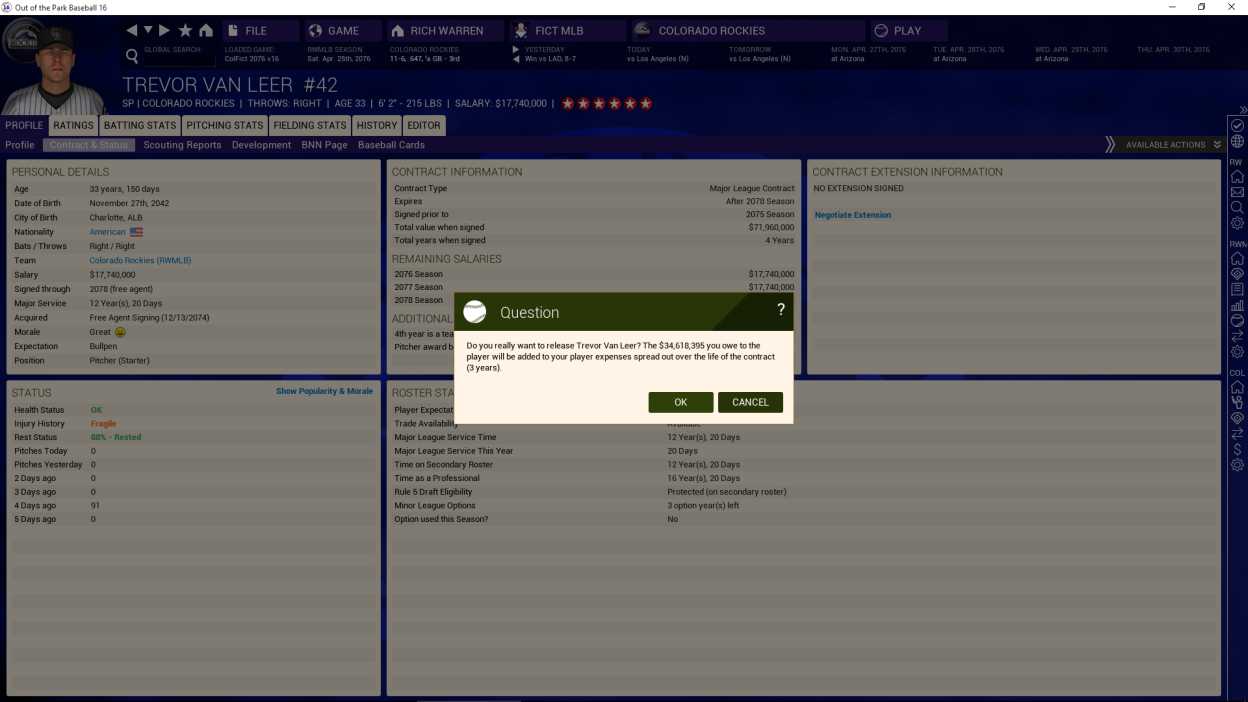Select the Contract & Status subtab
The height and width of the screenshot is (702, 1248).
click(89, 145)
